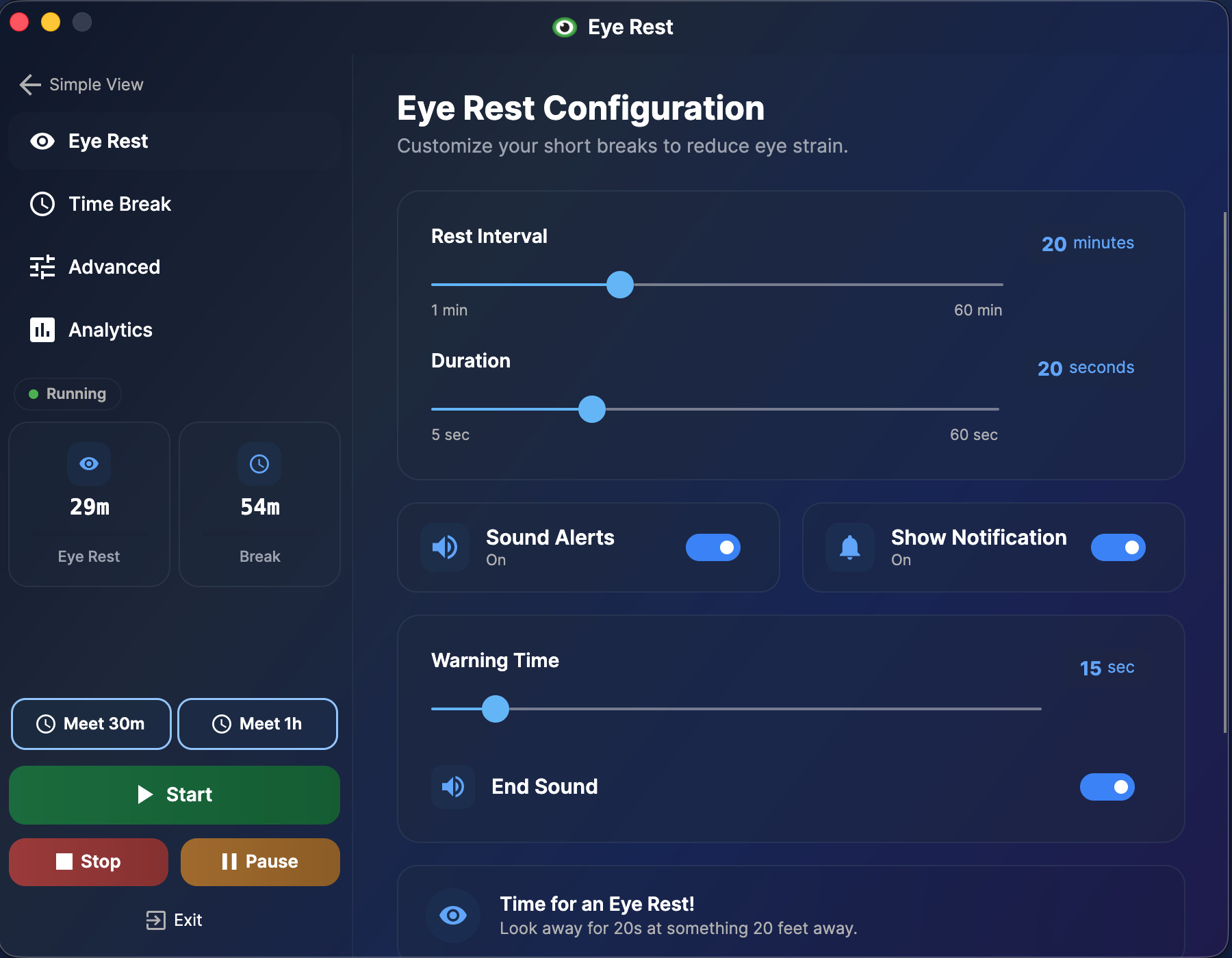Viewport: 1232px width, 958px height.
Task: Click the clock icon in the 54m Break card
Action: tap(259, 464)
